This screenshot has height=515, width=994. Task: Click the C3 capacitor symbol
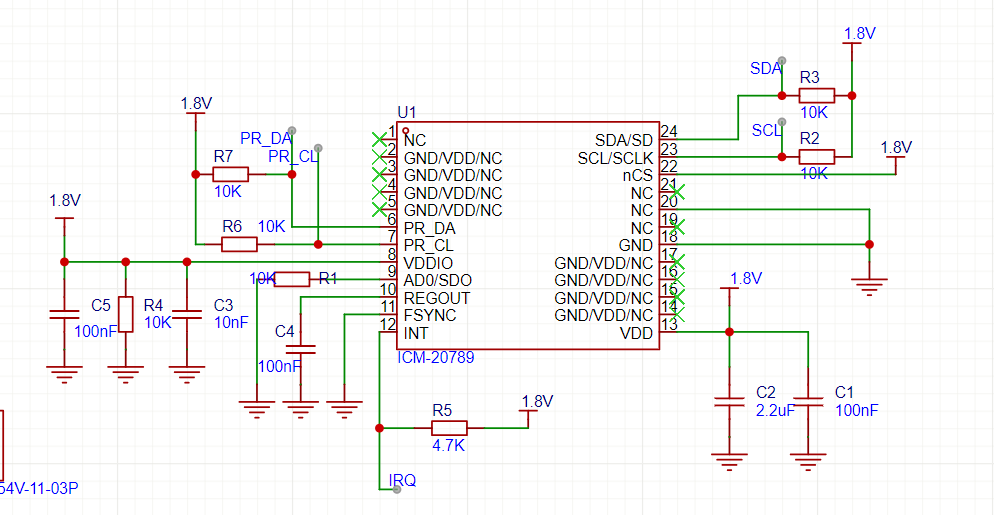[187, 314]
